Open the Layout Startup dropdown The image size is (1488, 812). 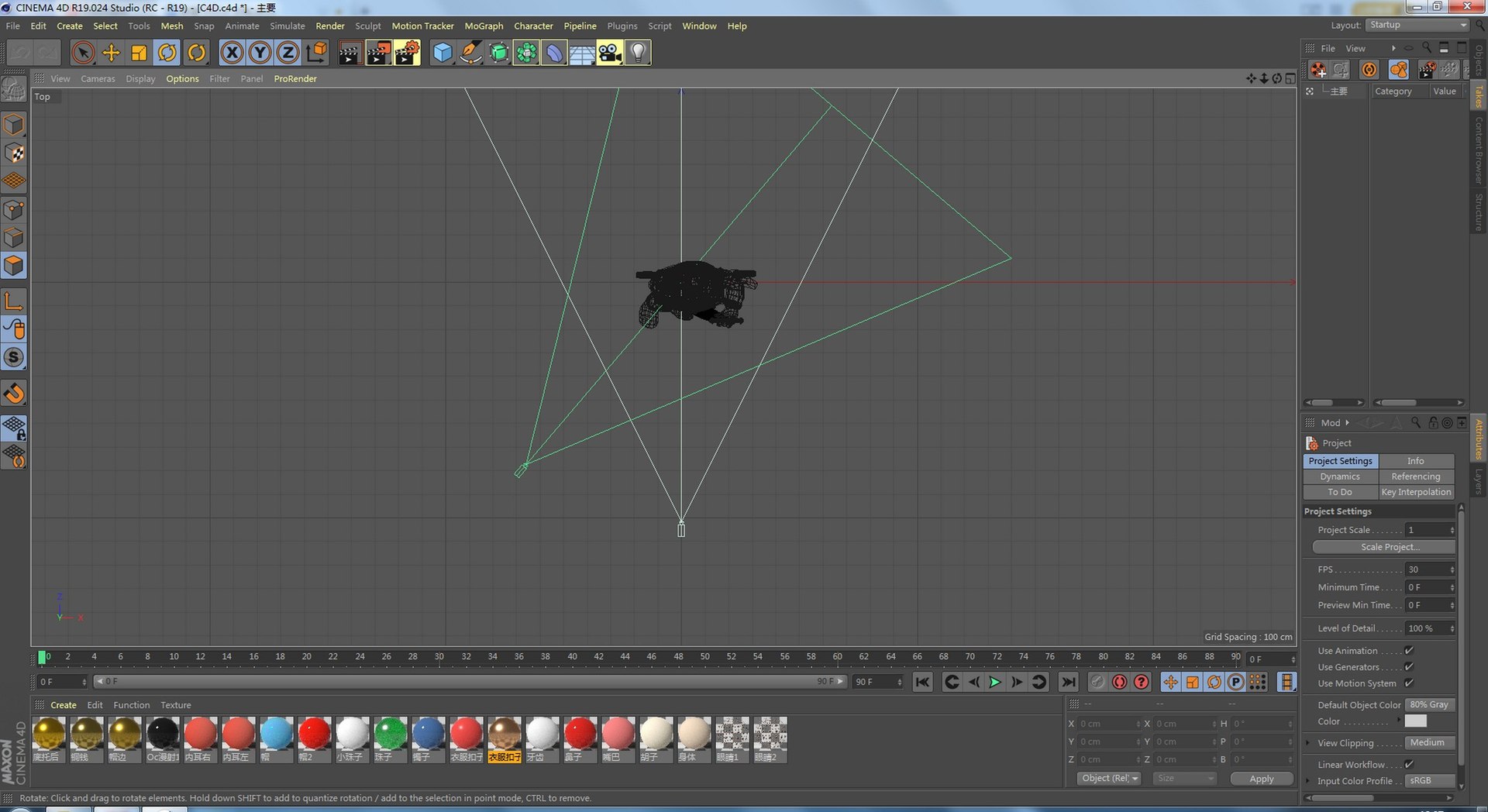[1417, 25]
